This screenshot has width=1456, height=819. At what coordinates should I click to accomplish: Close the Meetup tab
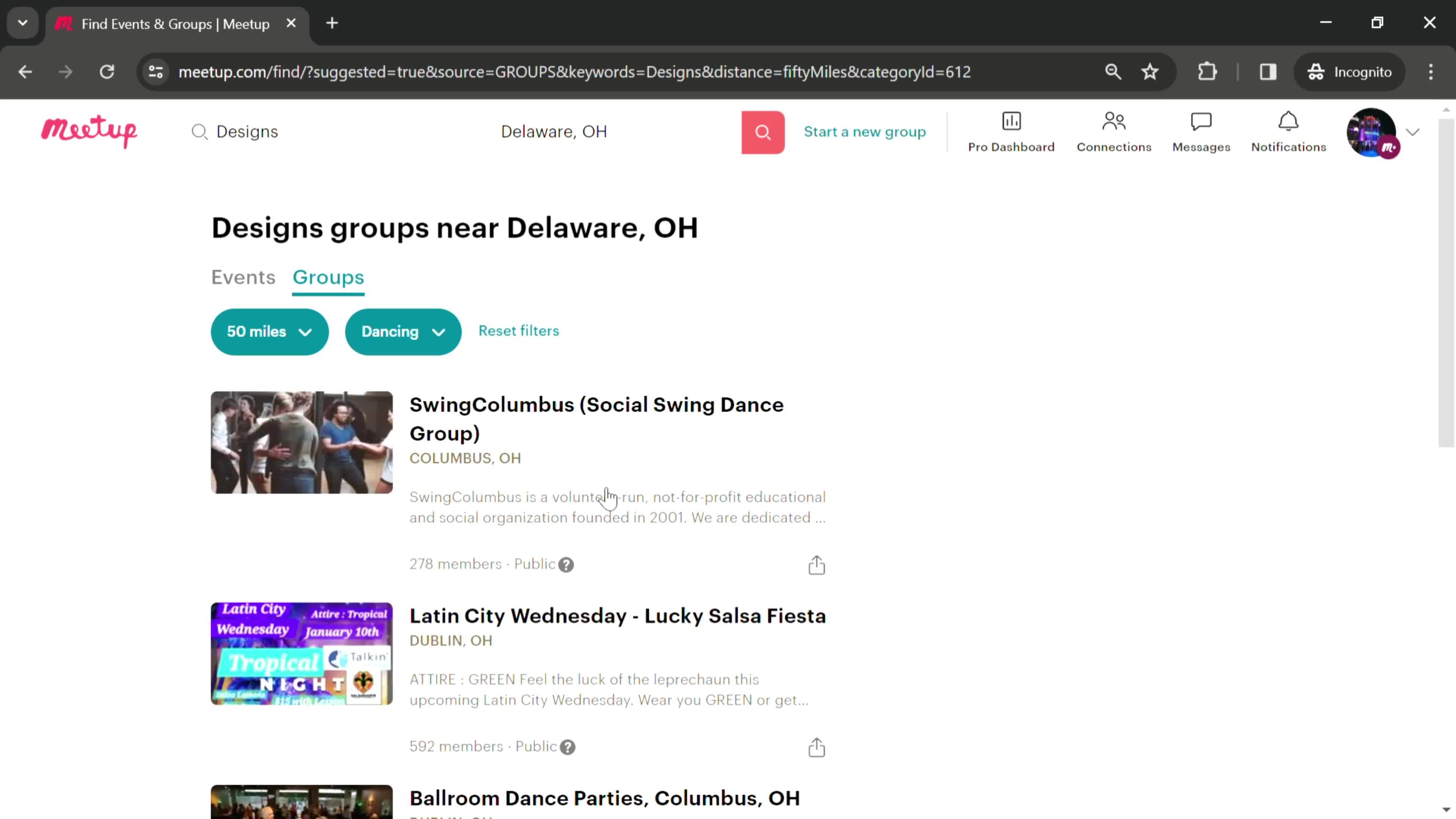[291, 23]
